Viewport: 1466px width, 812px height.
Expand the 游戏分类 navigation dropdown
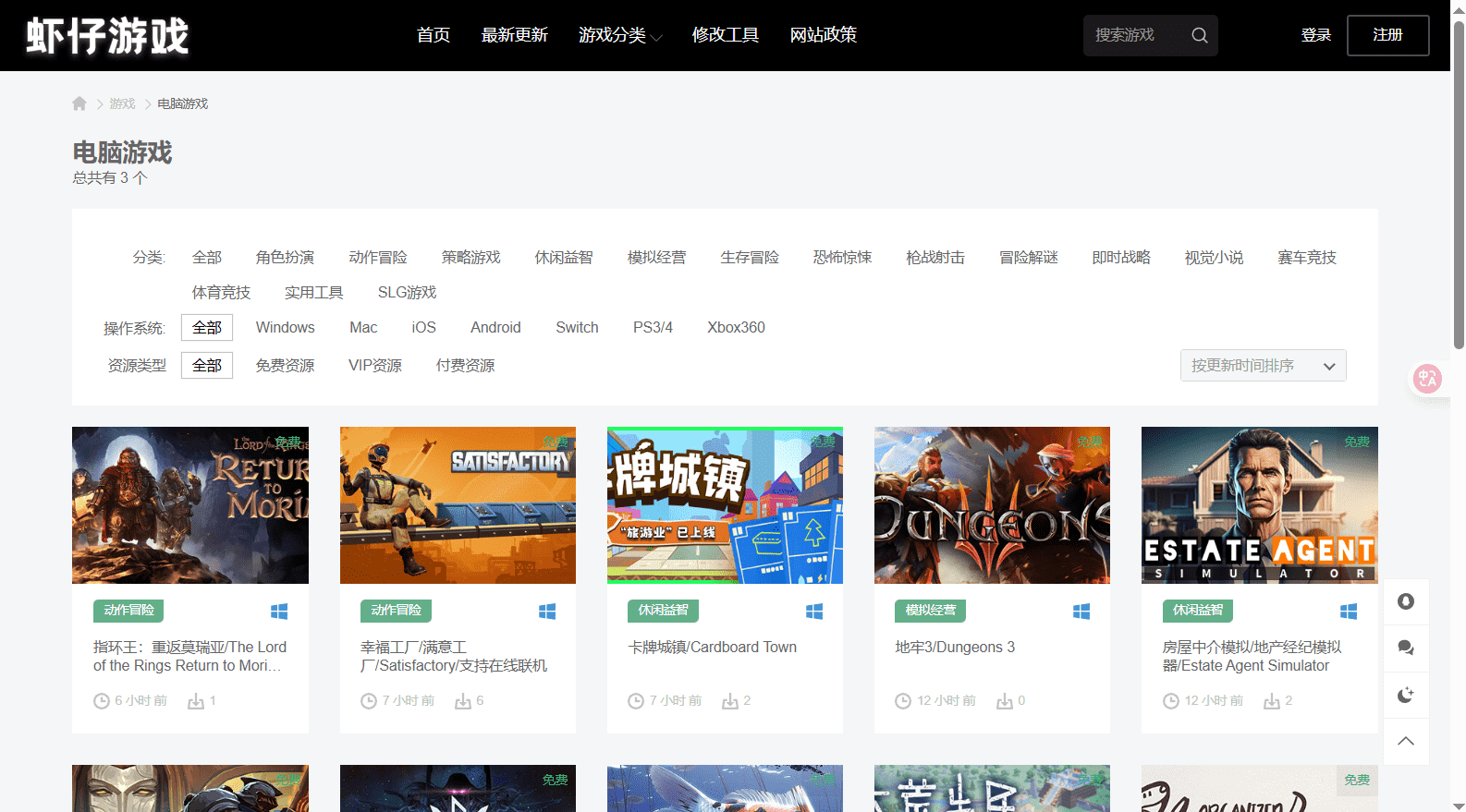620,35
